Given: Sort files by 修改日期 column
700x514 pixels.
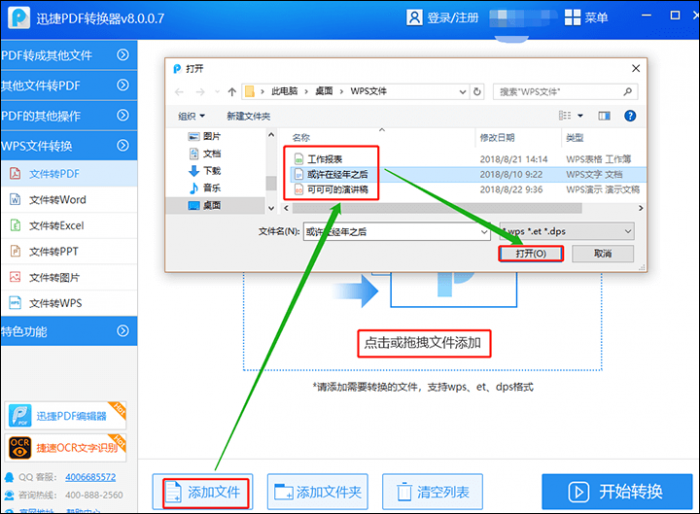Looking at the screenshot, I should 497,138.
